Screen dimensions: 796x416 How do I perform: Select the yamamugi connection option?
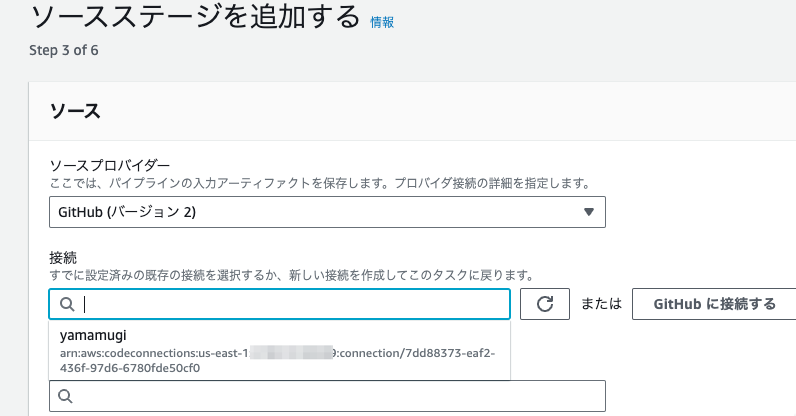click(279, 350)
